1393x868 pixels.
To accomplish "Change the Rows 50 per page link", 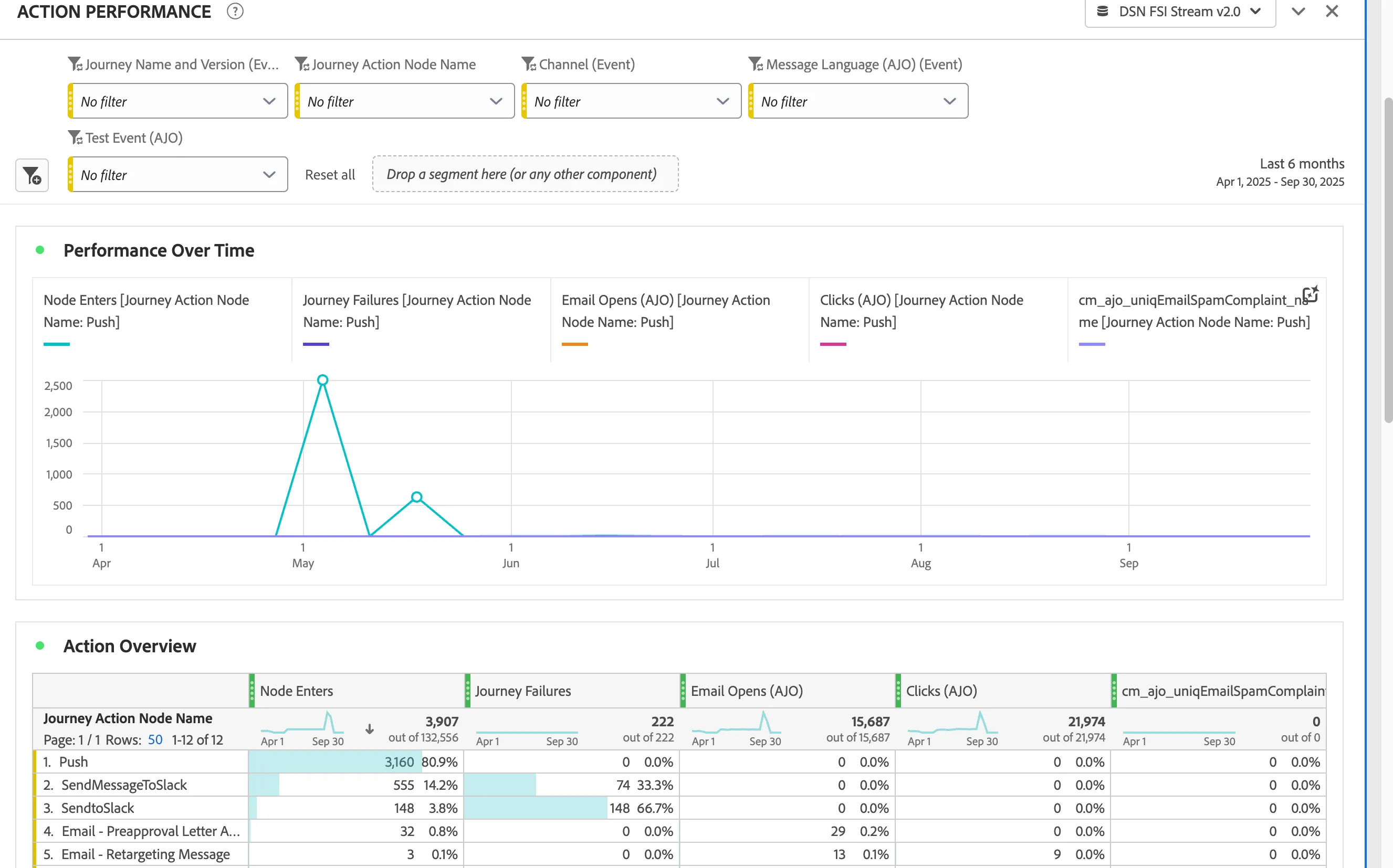I will [x=155, y=739].
